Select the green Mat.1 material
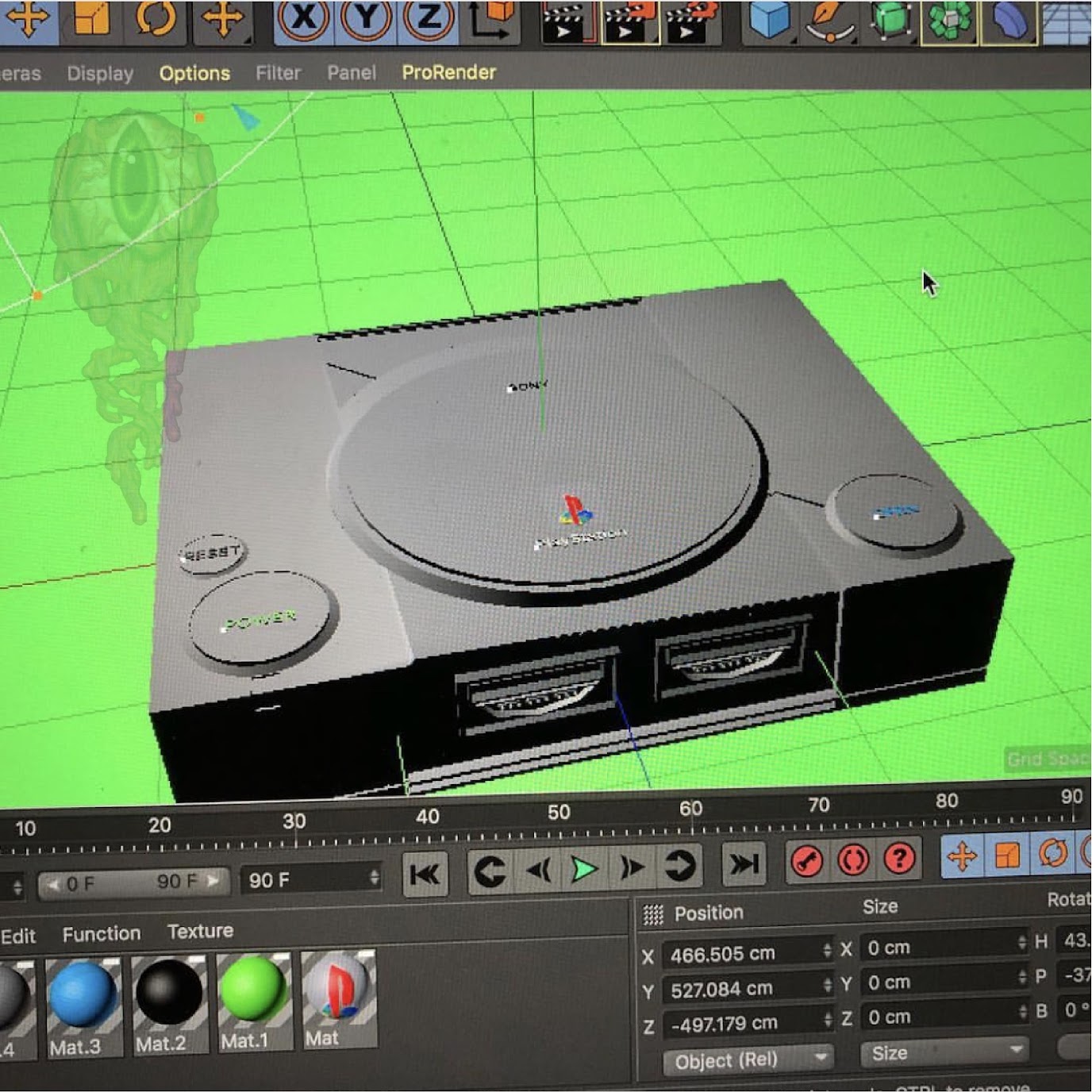 click(254, 1002)
